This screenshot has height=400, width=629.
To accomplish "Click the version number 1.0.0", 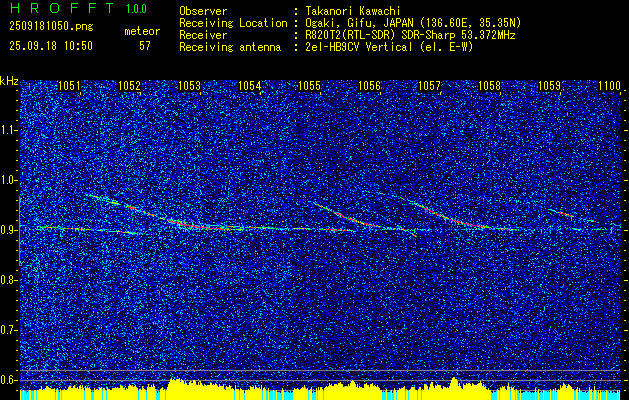I will [136, 9].
